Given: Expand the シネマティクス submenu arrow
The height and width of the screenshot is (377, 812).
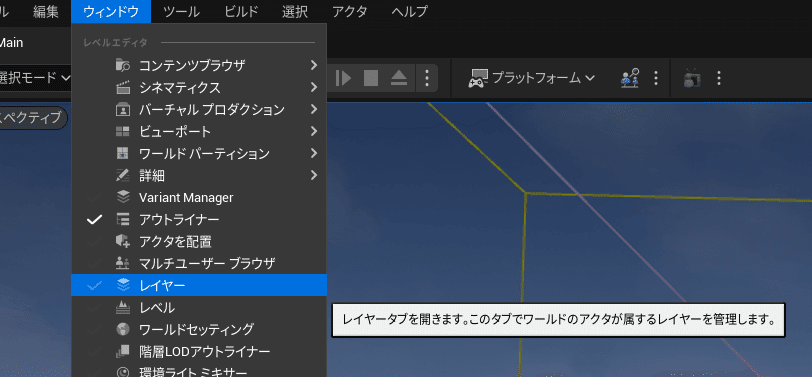Looking at the screenshot, I should pyautogui.click(x=314, y=87).
